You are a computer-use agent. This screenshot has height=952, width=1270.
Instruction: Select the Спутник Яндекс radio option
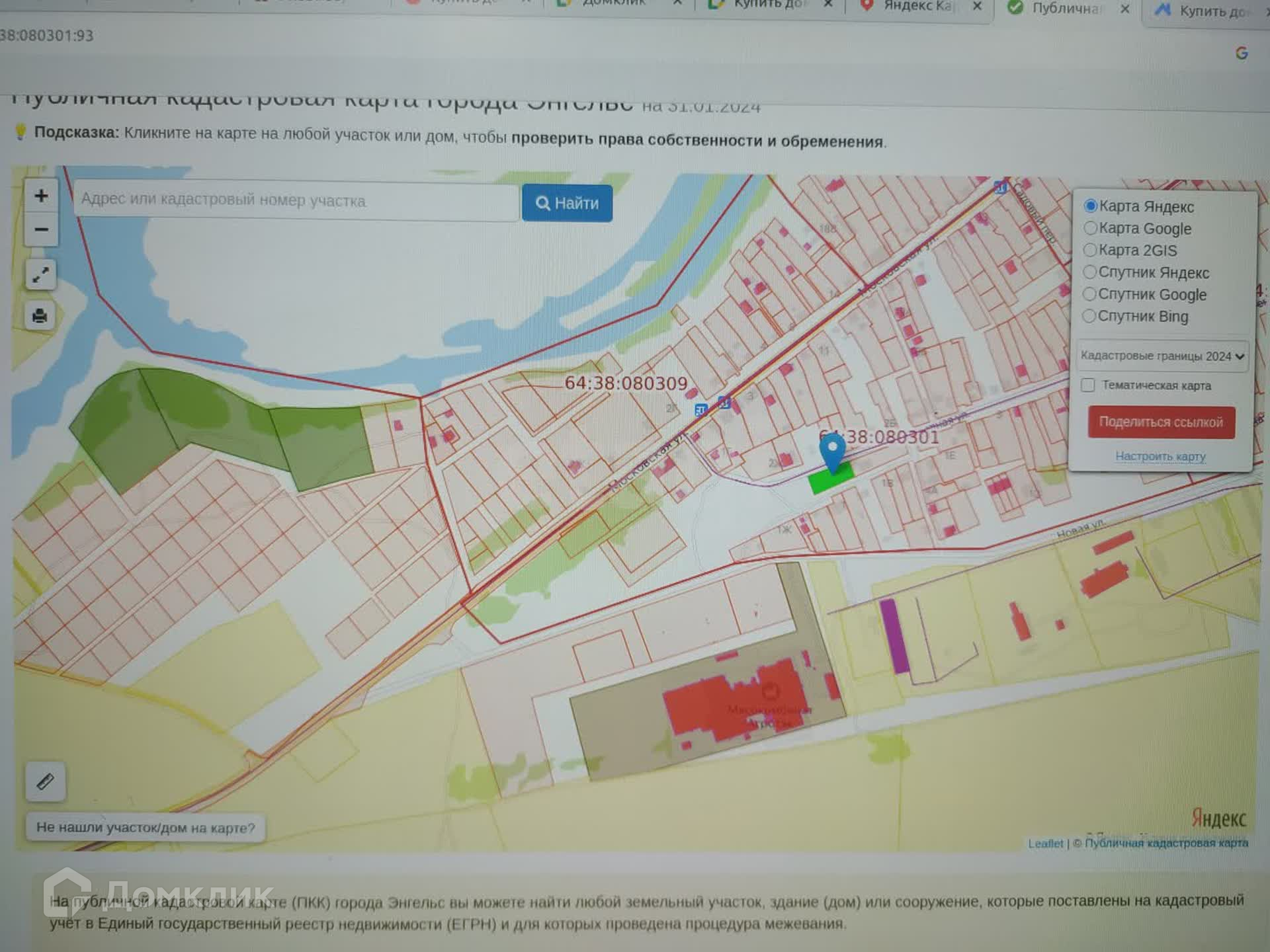click(x=1089, y=272)
